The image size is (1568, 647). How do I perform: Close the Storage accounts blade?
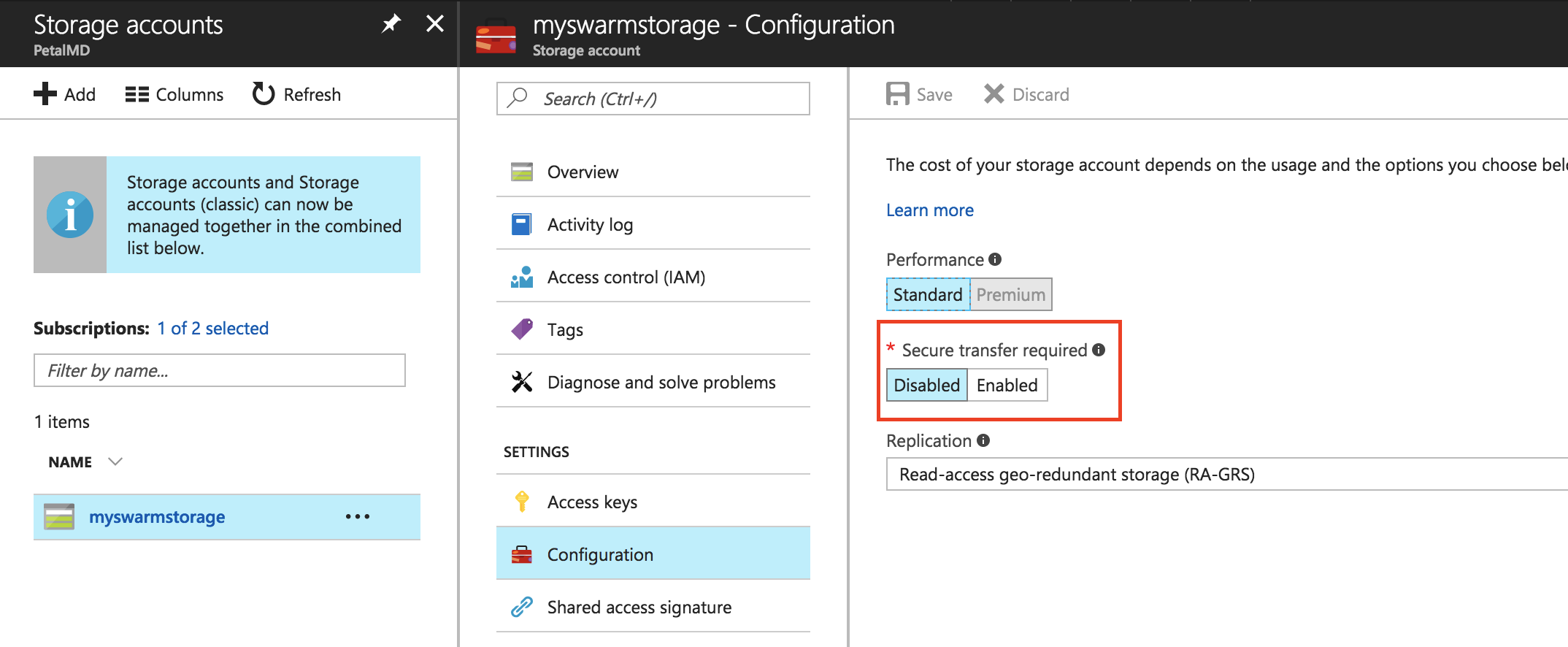(435, 24)
